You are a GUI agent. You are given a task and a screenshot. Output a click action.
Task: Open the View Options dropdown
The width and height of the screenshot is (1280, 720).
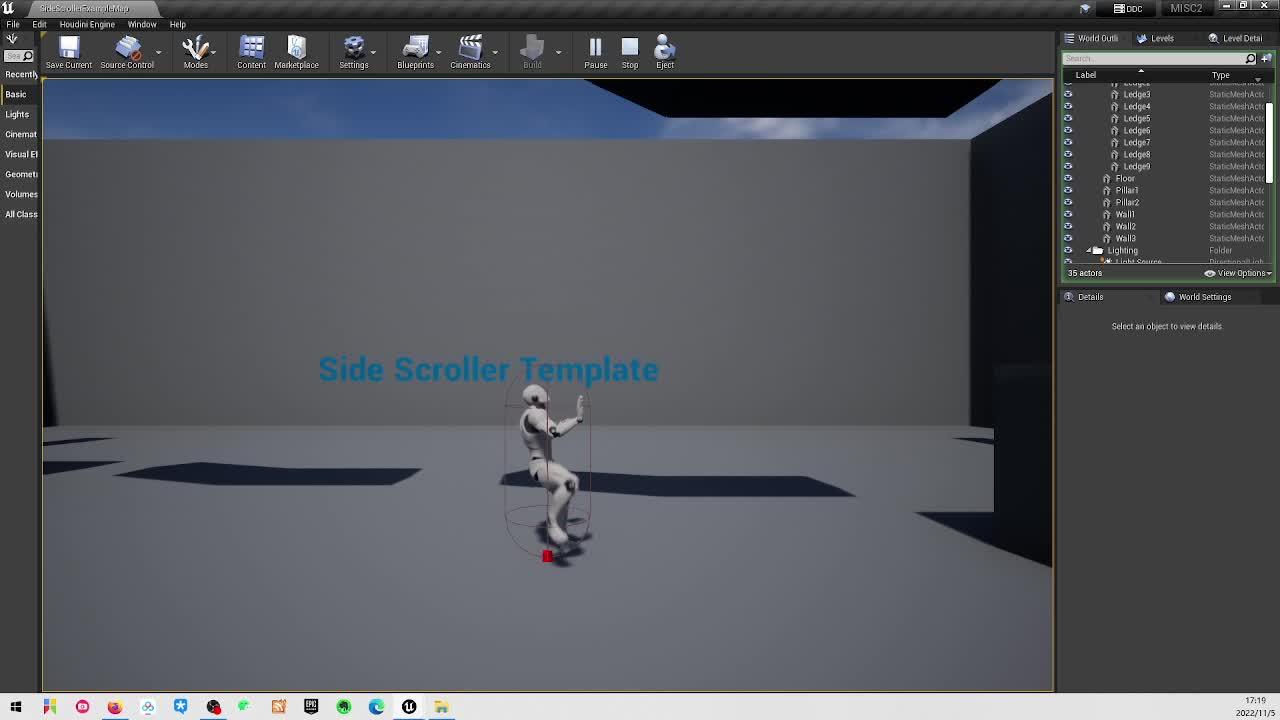click(1240, 273)
